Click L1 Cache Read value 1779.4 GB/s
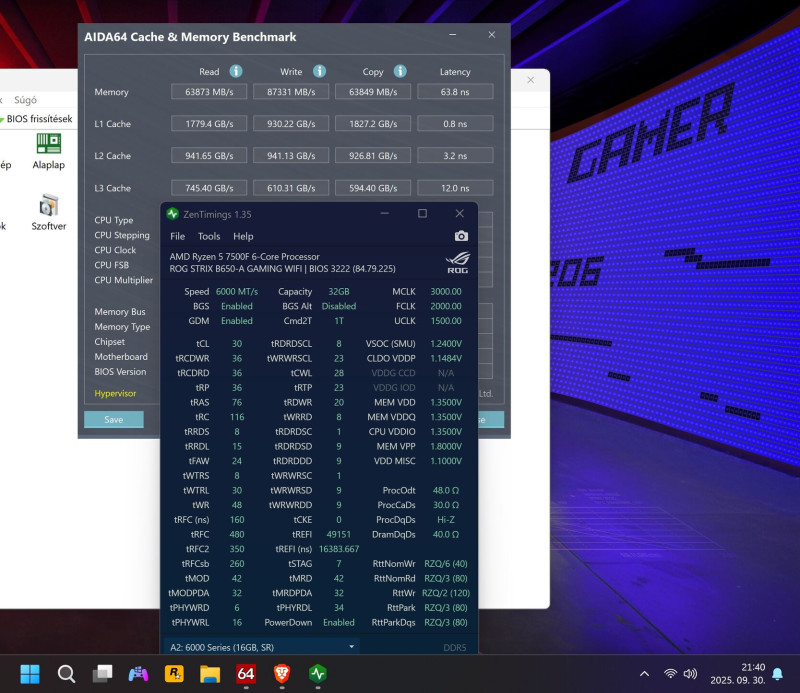The image size is (800, 693). click(209, 124)
